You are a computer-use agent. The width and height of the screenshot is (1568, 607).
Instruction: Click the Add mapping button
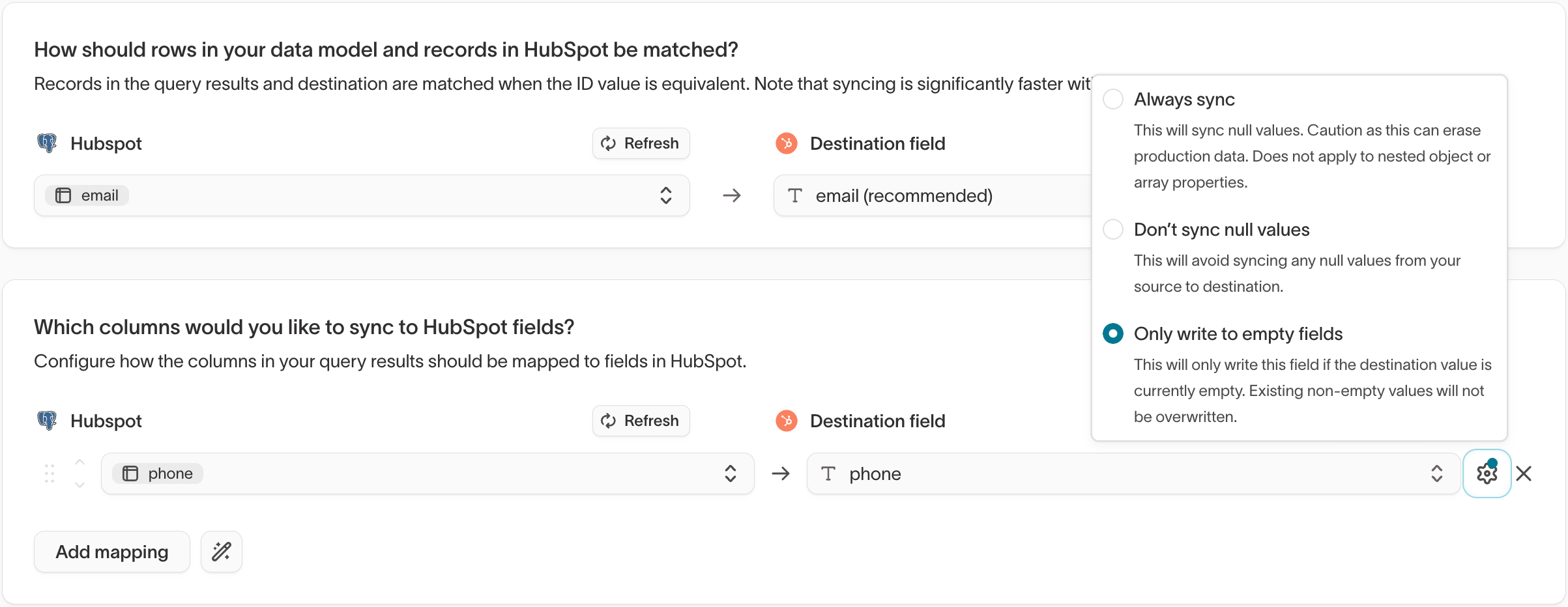[111, 552]
